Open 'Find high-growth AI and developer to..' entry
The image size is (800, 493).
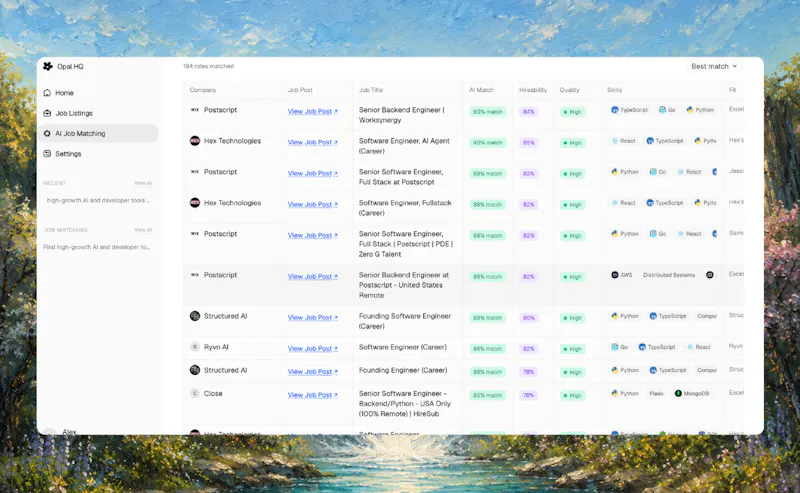(x=96, y=247)
